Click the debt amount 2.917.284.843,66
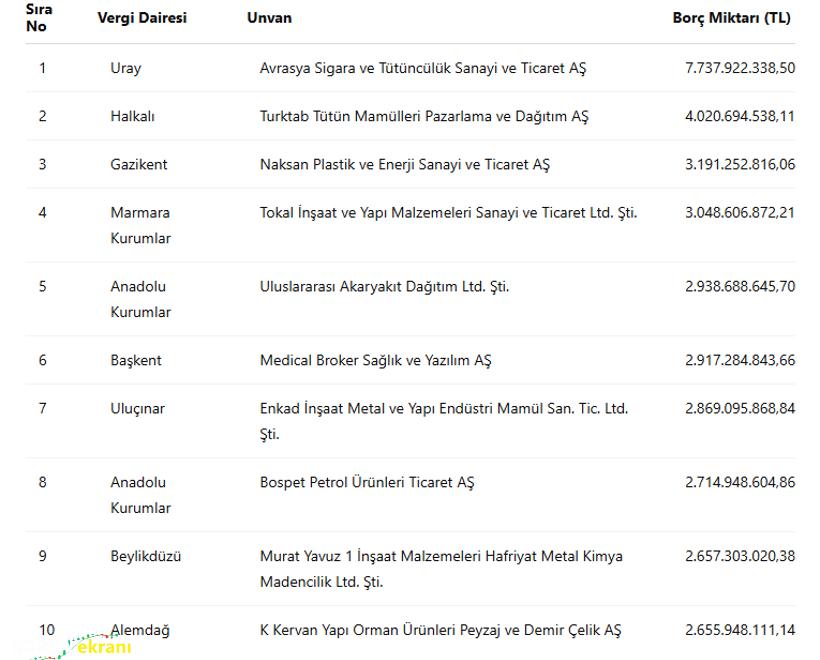The height and width of the screenshot is (660, 820). pyautogui.click(x=740, y=360)
